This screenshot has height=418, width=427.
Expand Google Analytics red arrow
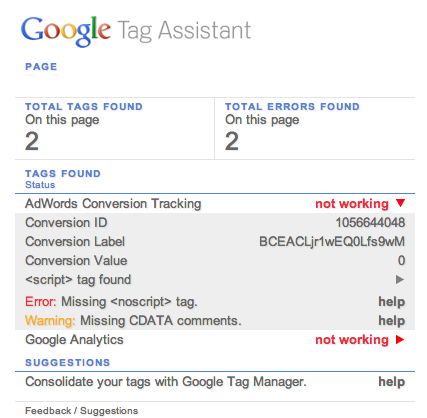[x=400, y=339]
